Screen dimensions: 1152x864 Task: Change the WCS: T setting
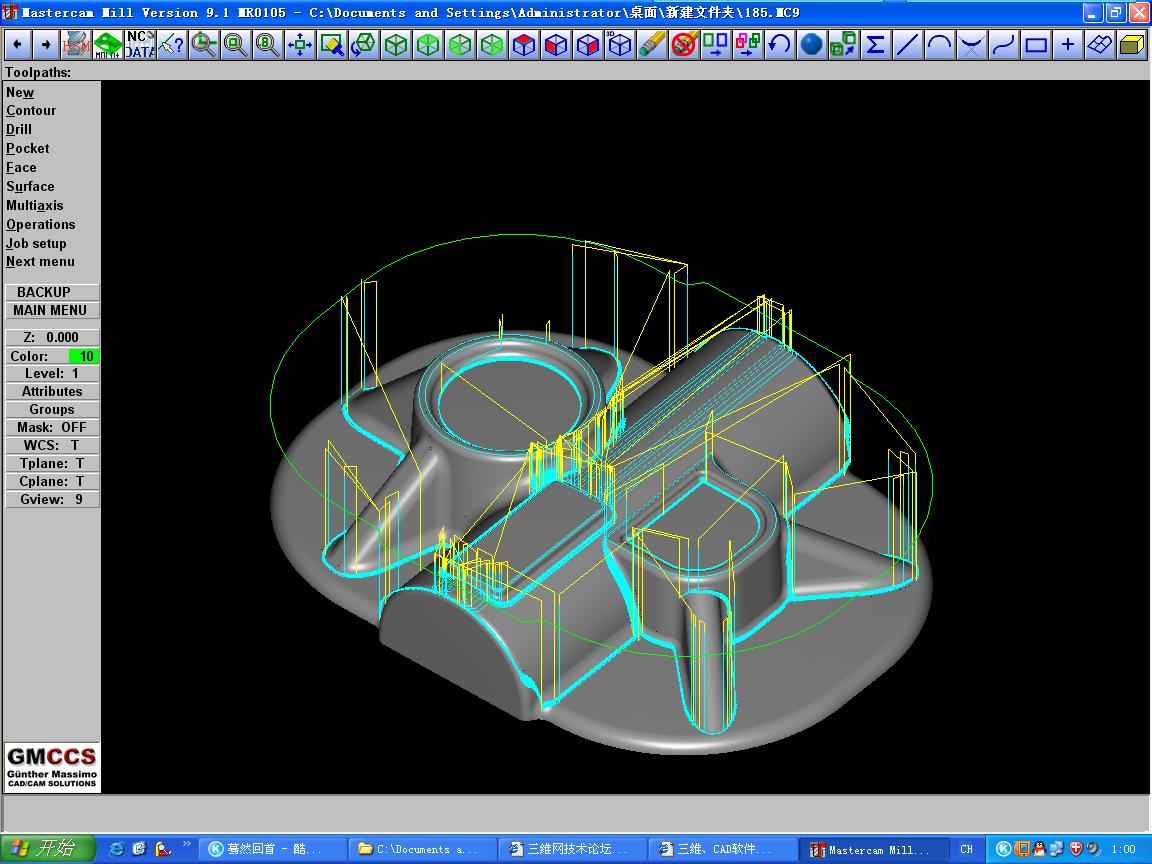tap(52, 445)
